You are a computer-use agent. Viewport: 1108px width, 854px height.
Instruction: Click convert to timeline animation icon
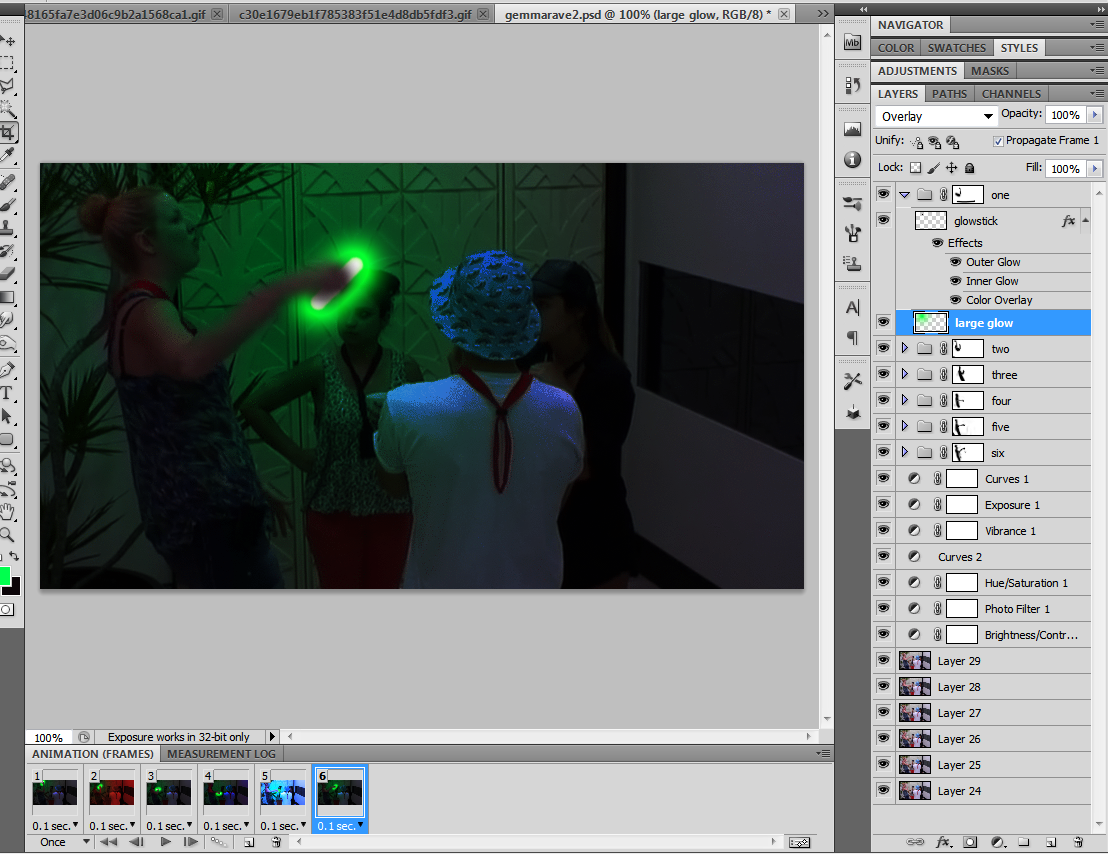click(x=800, y=842)
